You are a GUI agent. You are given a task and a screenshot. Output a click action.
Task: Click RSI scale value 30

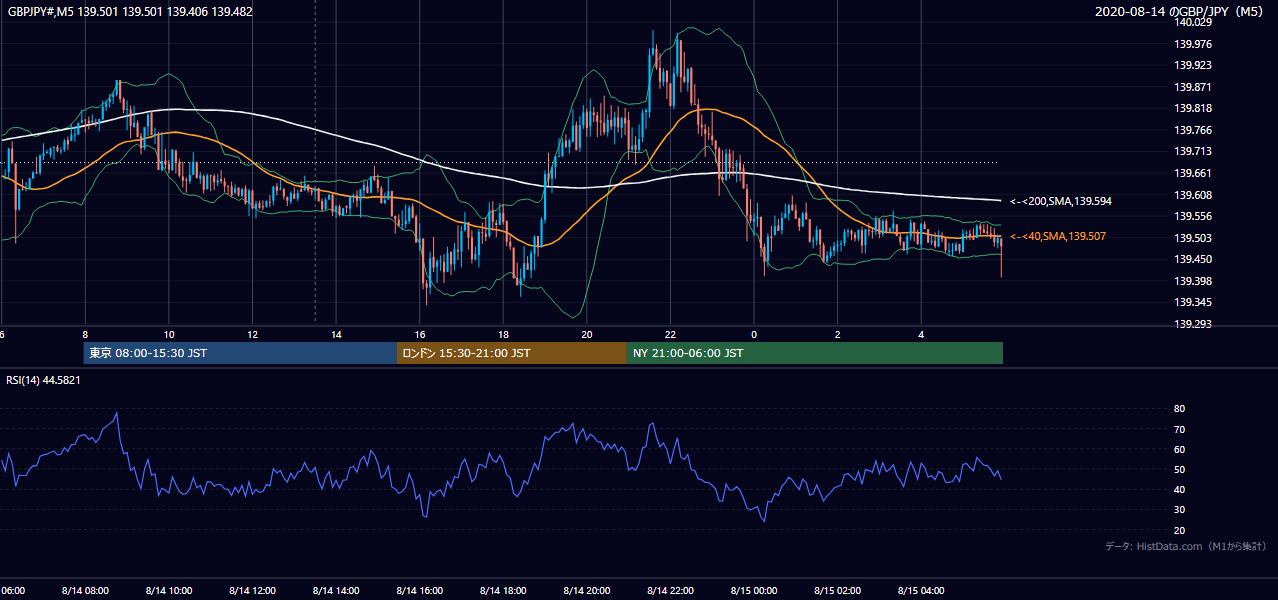1180,510
